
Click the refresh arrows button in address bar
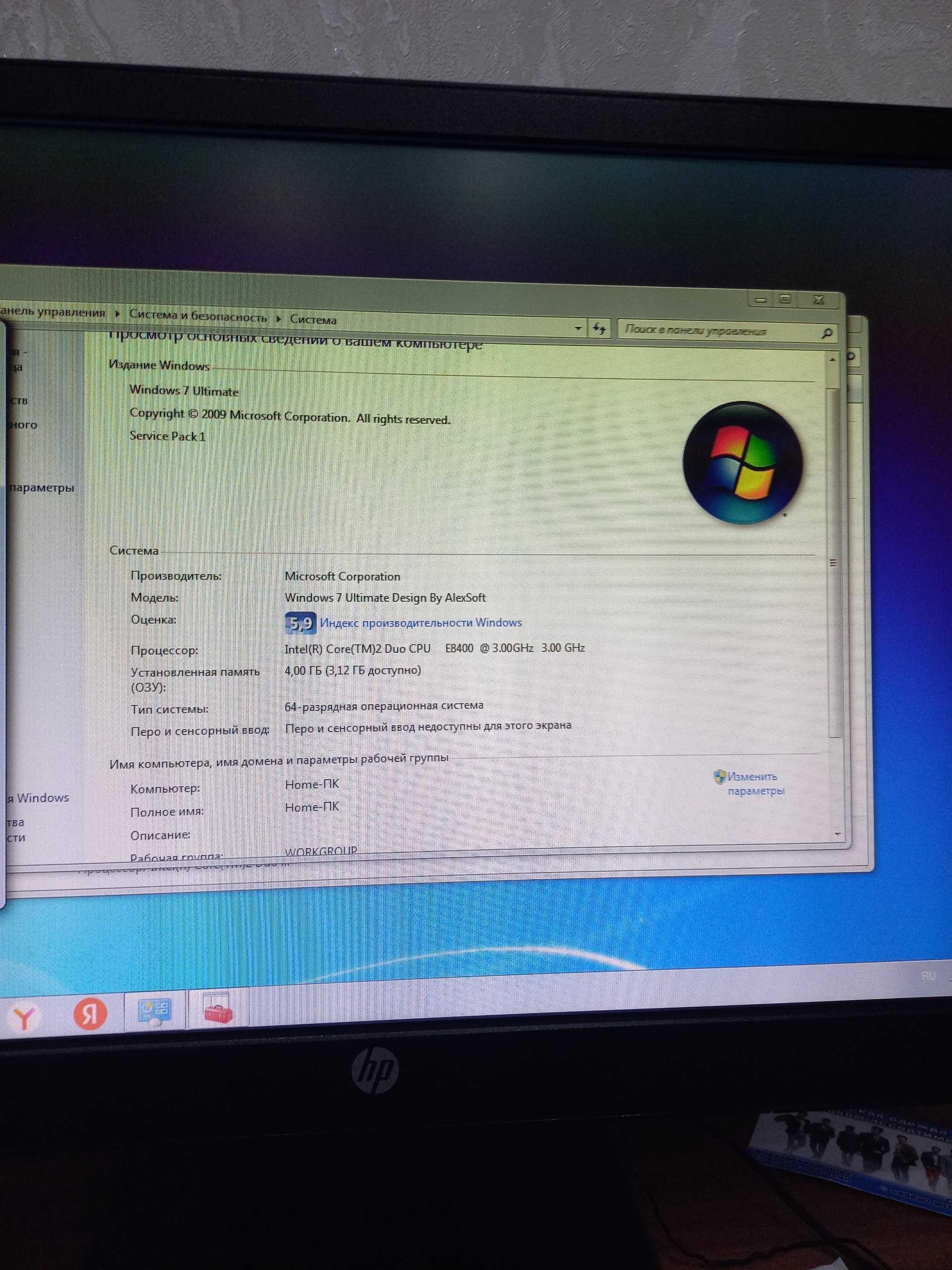[x=599, y=329]
